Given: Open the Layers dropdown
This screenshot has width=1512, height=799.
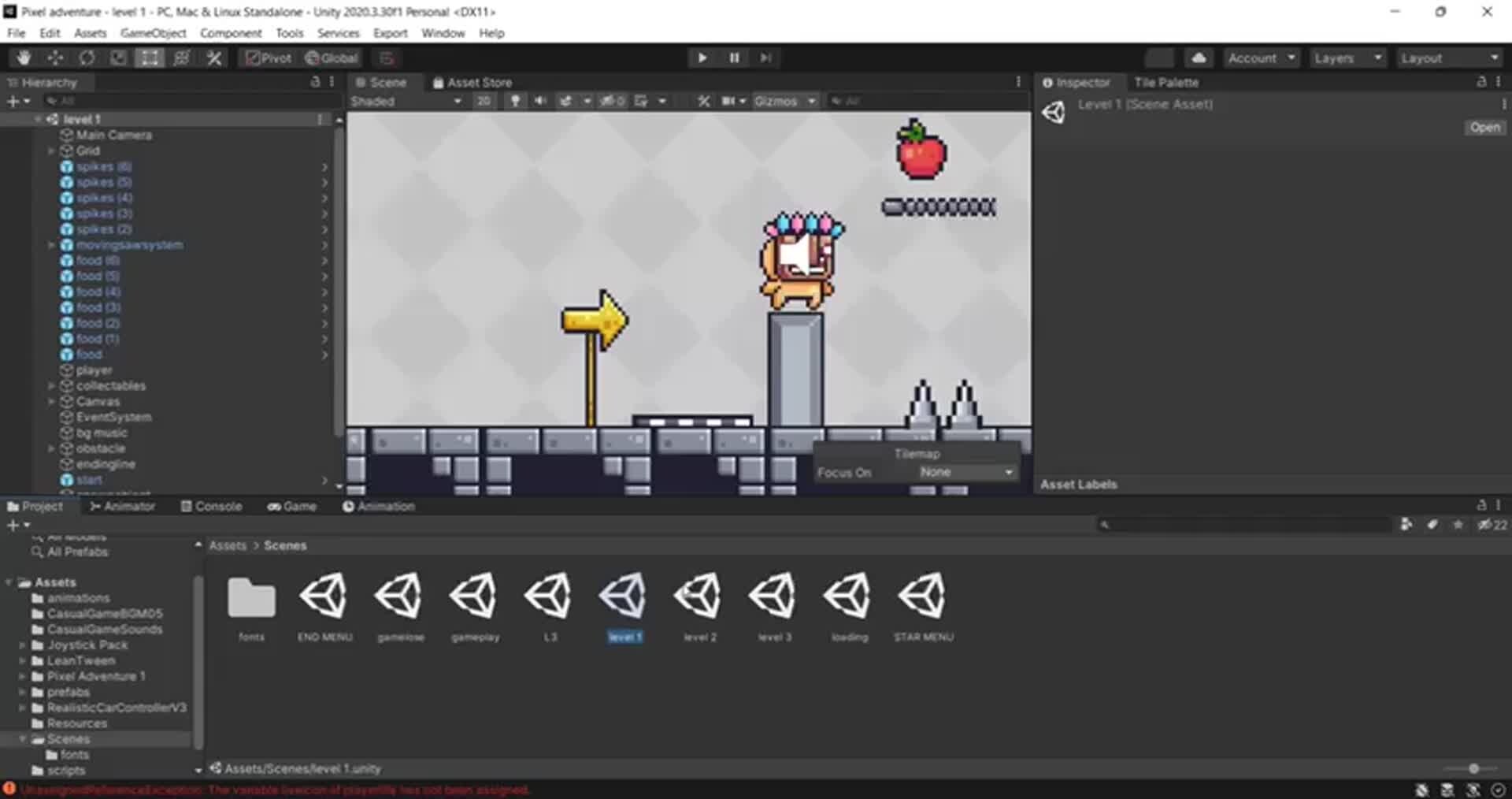Looking at the screenshot, I should pos(1347,58).
